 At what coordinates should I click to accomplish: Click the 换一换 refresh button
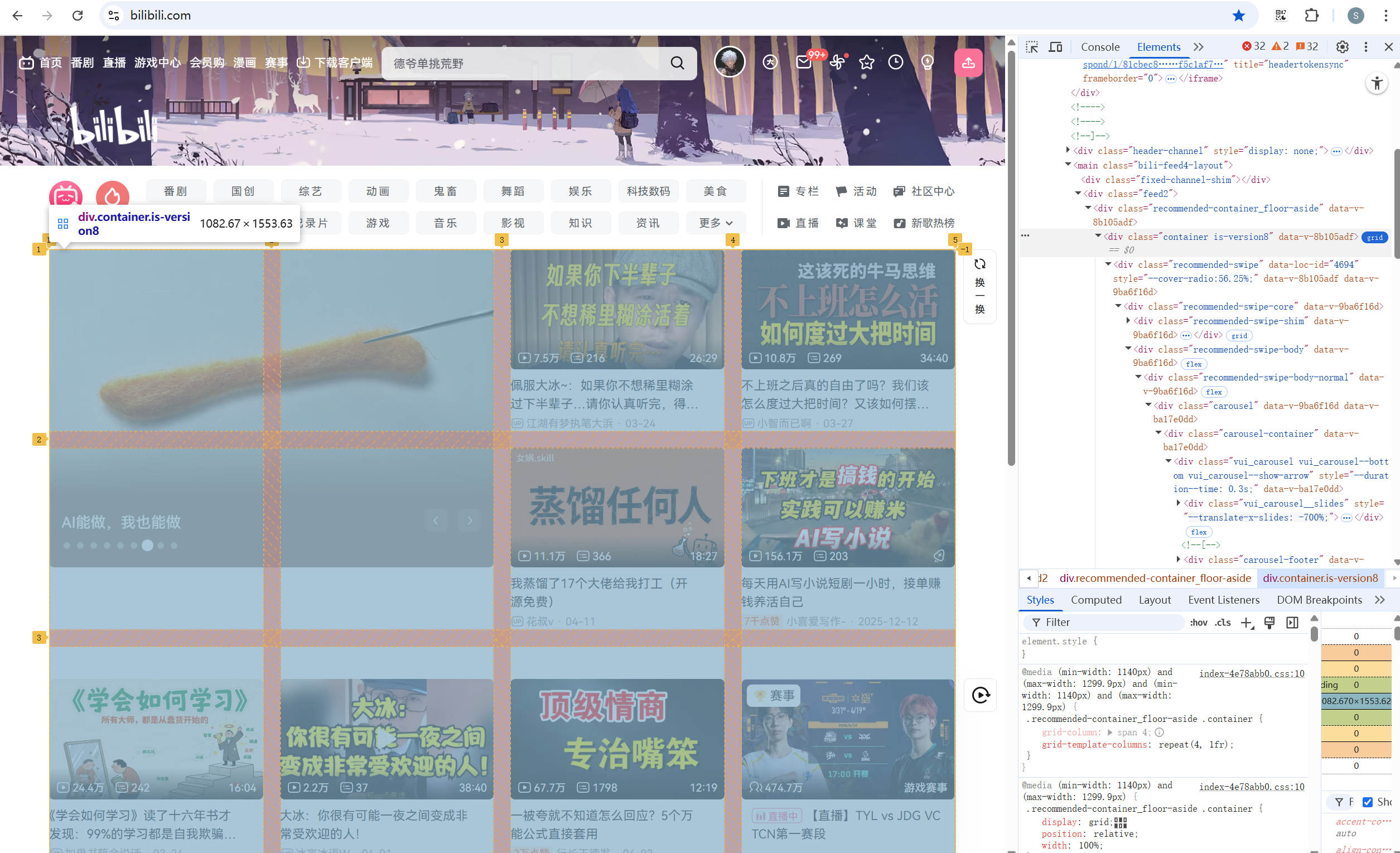(x=979, y=287)
